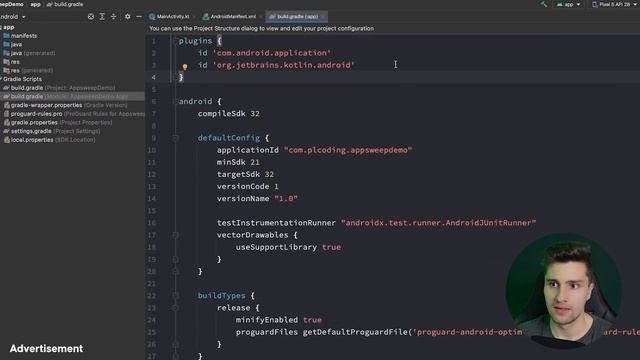Screen dimensions: 640x360
Task: Click the versionCode 1 line
Action: (x=247, y=187)
